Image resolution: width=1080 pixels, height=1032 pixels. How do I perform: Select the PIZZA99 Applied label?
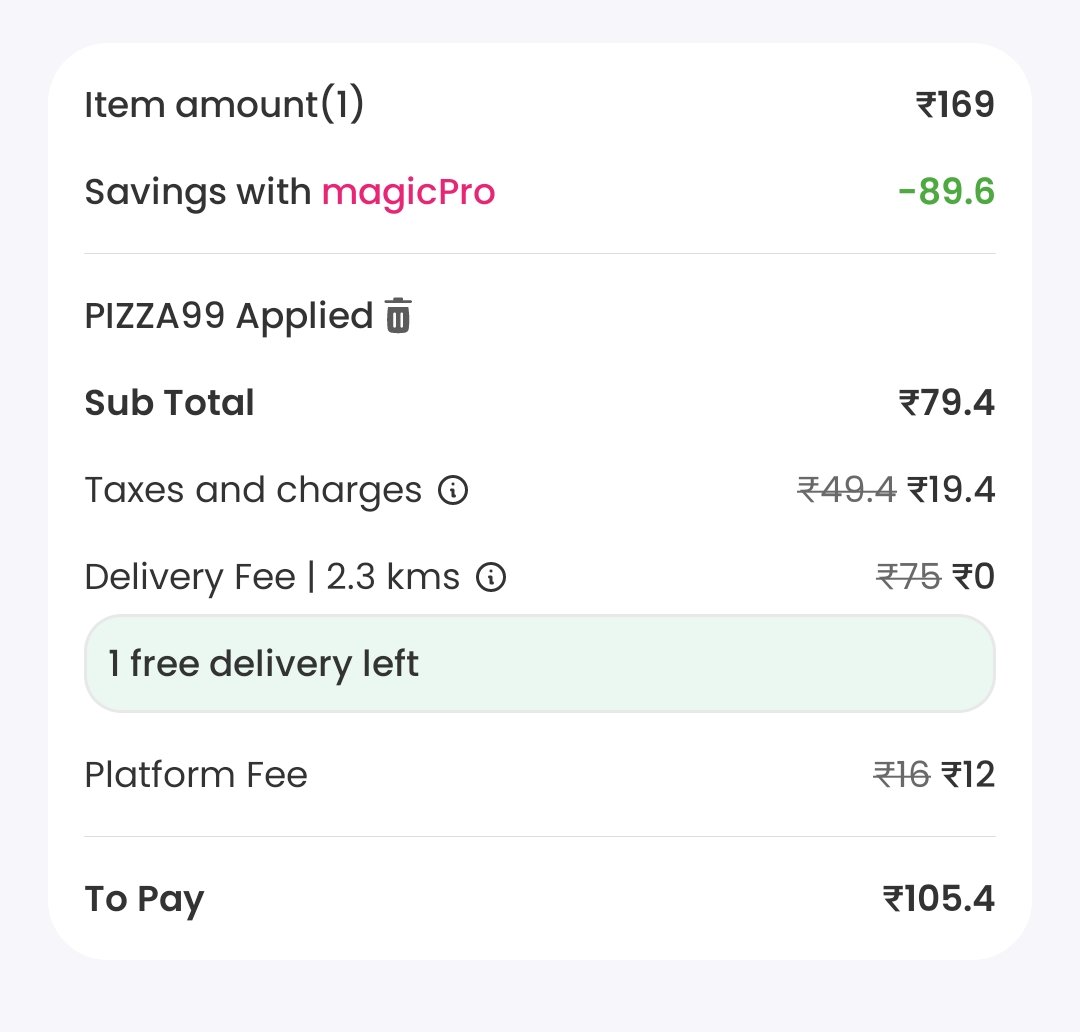229,316
